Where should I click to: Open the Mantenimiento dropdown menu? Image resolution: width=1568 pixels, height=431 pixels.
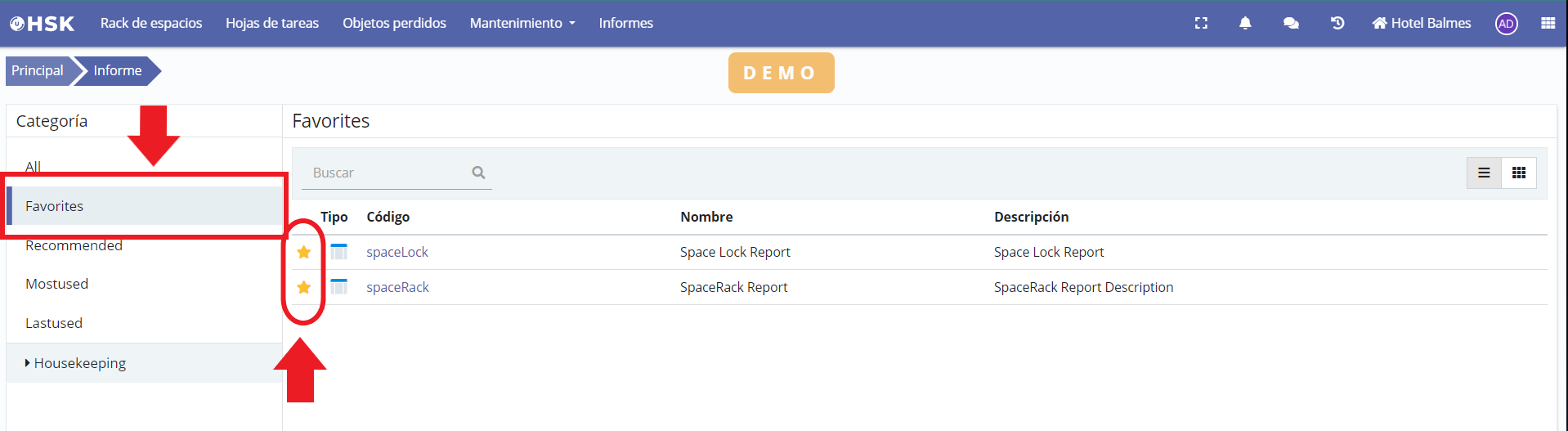(x=522, y=23)
